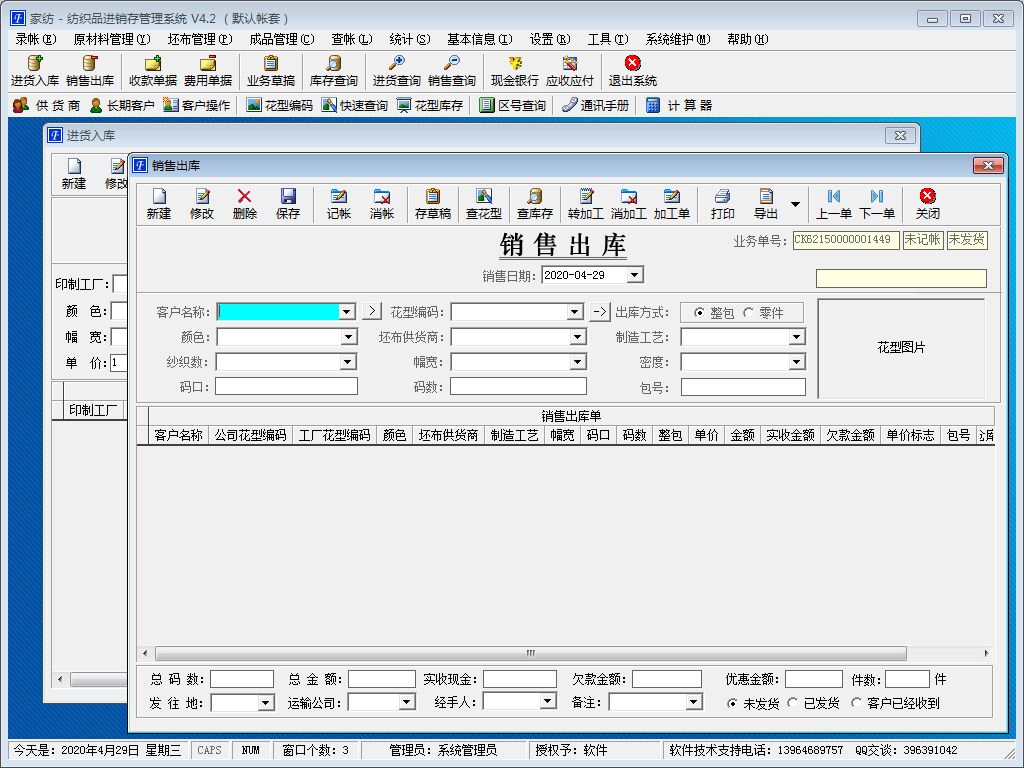1024x768 pixels.
Task: Click 查库存 icon
Action: (x=535, y=204)
